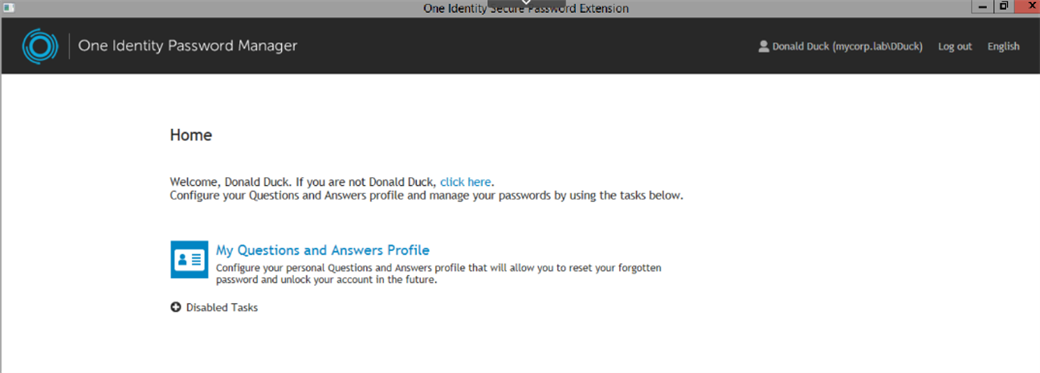Click the pull-down chevron handle at top center

tap(527, 3)
